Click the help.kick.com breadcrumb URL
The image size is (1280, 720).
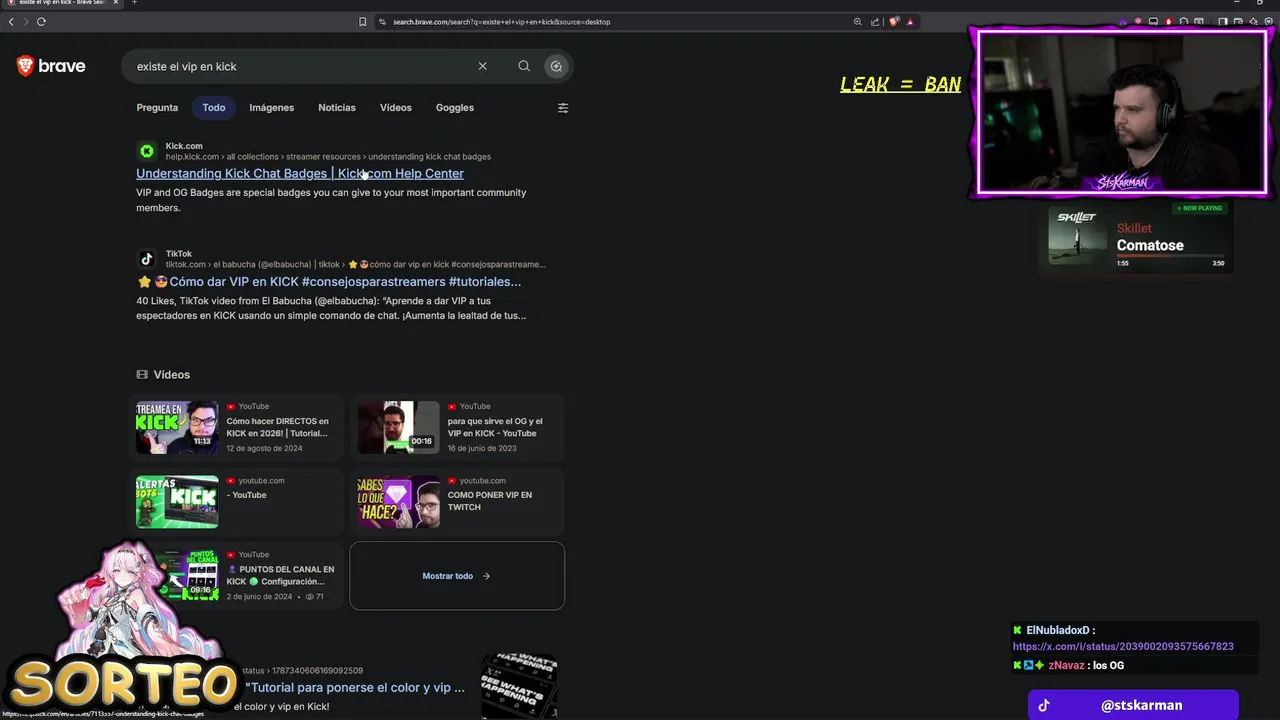(x=328, y=157)
